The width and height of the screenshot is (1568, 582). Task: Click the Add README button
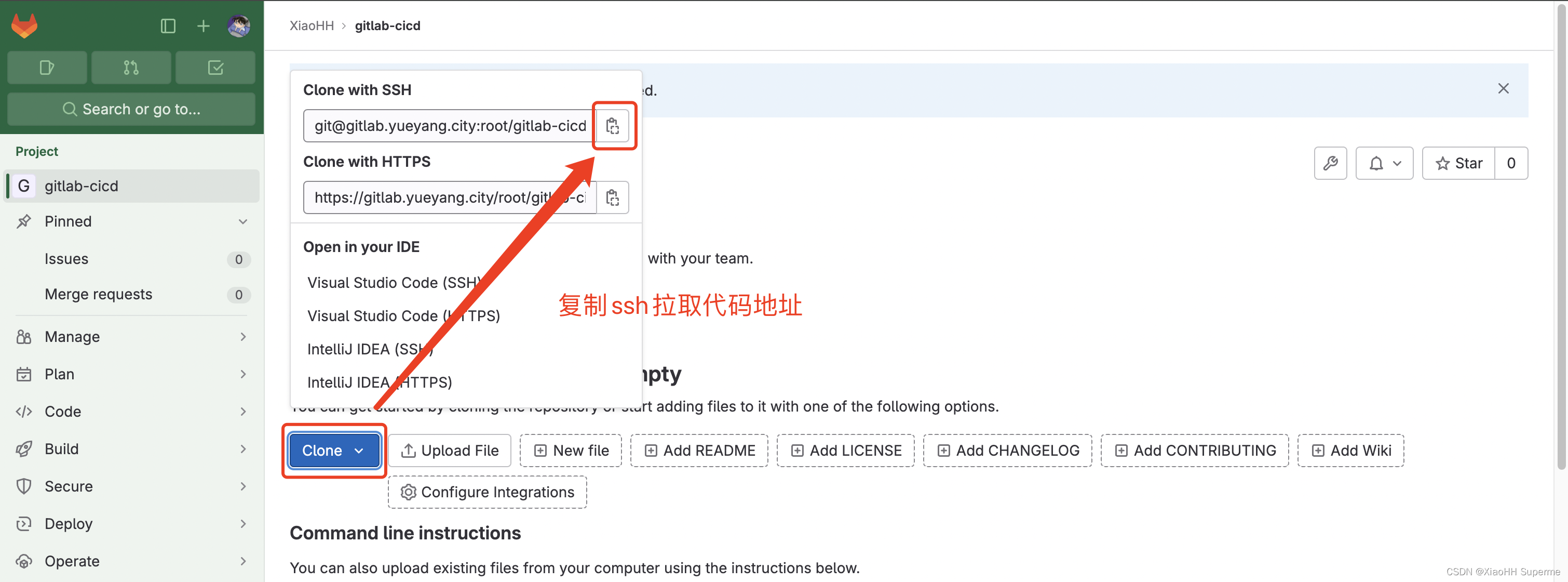pyautogui.click(x=699, y=451)
